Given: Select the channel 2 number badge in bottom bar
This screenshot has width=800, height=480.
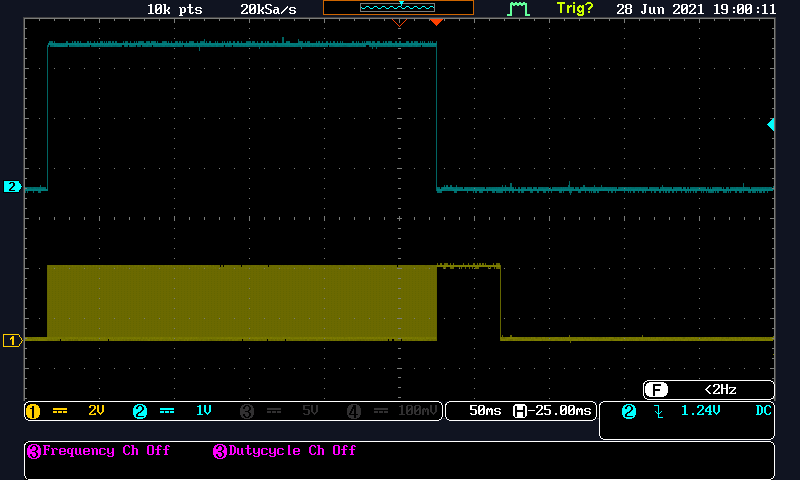Looking at the screenshot, I should (140, 411).
